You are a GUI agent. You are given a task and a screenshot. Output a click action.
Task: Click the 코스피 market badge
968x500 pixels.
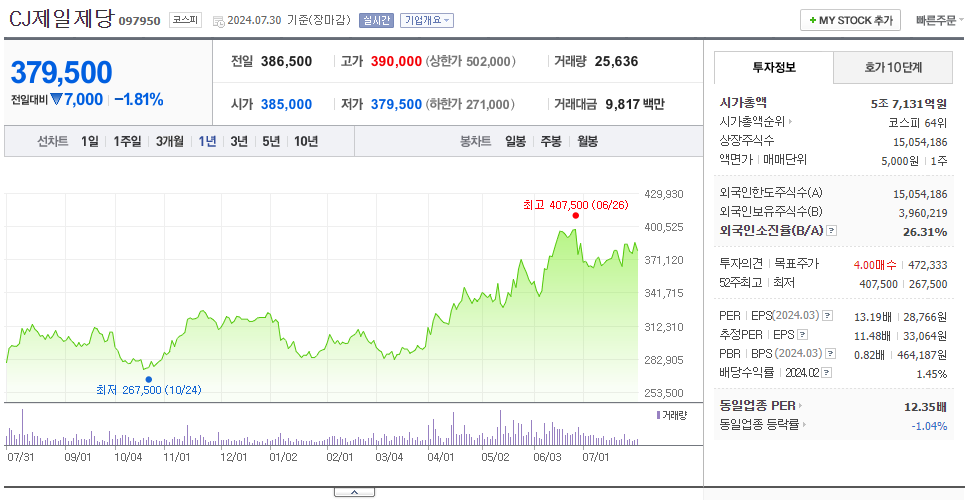click(185, 20)
